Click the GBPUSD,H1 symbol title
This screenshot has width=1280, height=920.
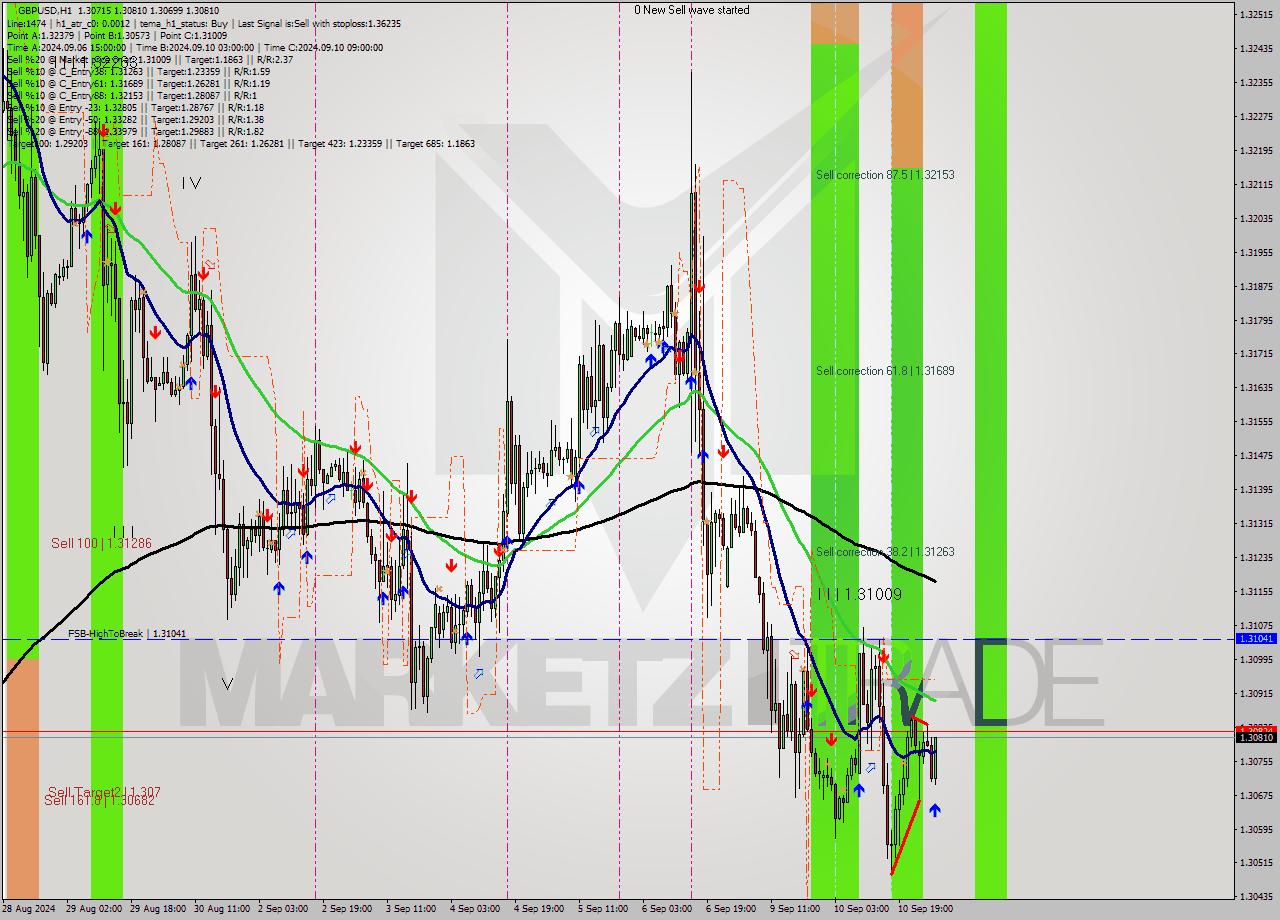(45, 10)
